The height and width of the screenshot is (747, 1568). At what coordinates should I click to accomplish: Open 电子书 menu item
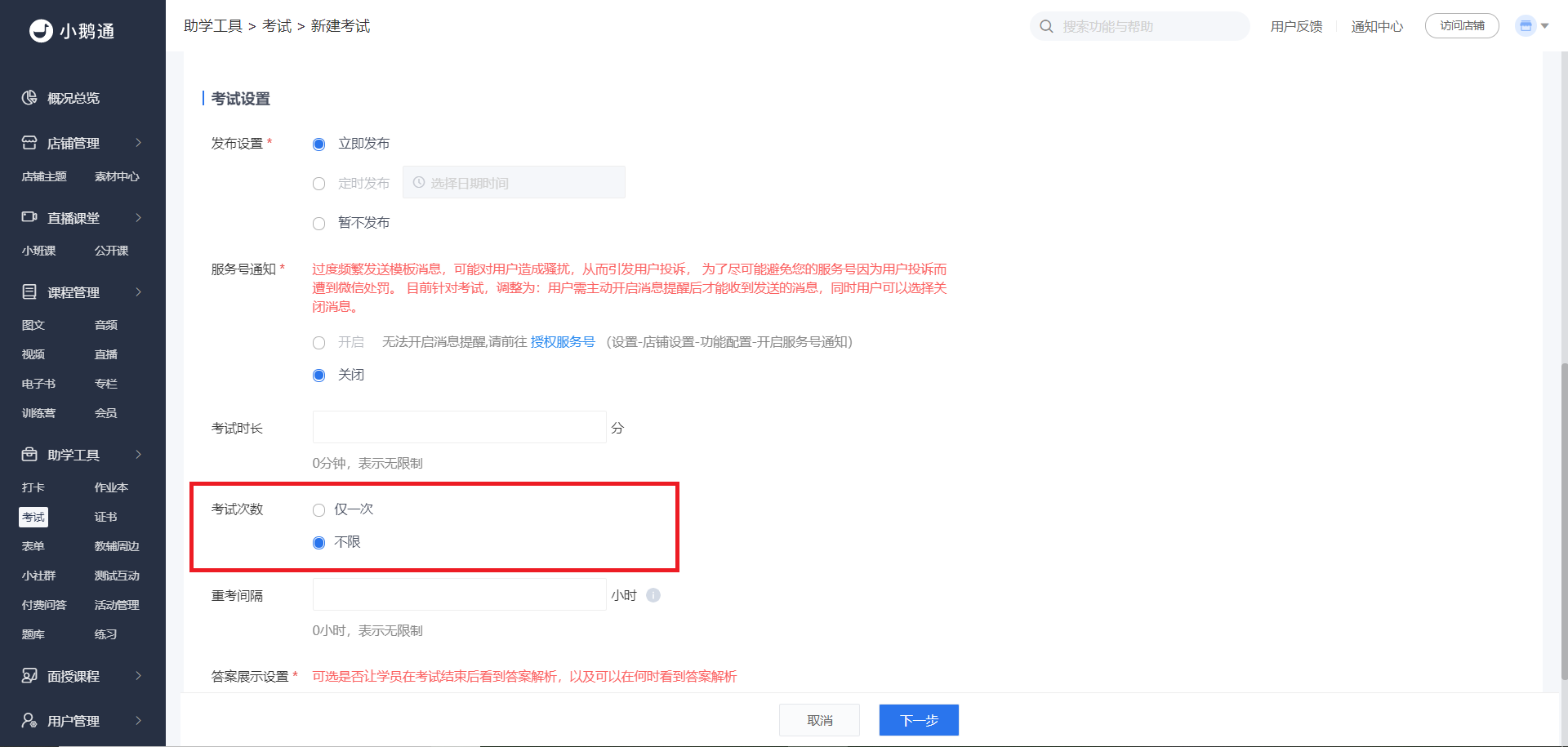39,384
